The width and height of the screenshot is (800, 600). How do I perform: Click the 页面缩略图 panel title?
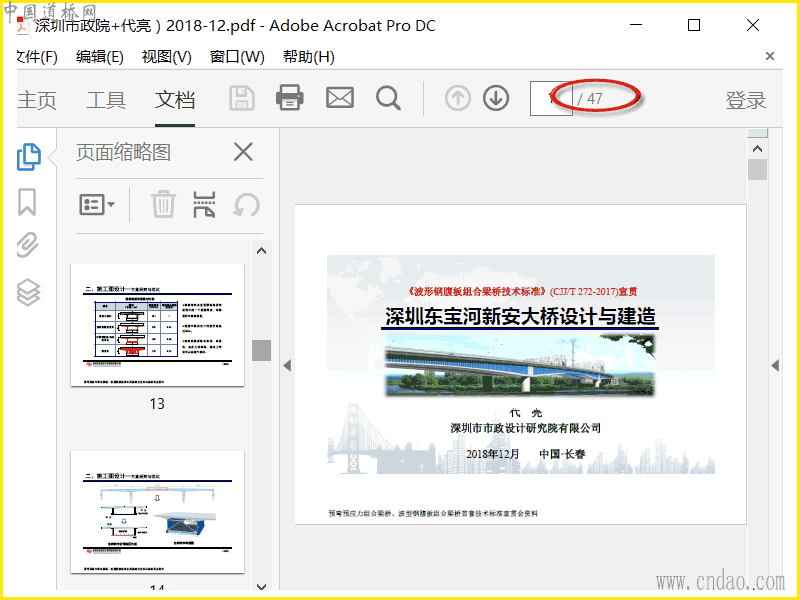pos(123,152)
